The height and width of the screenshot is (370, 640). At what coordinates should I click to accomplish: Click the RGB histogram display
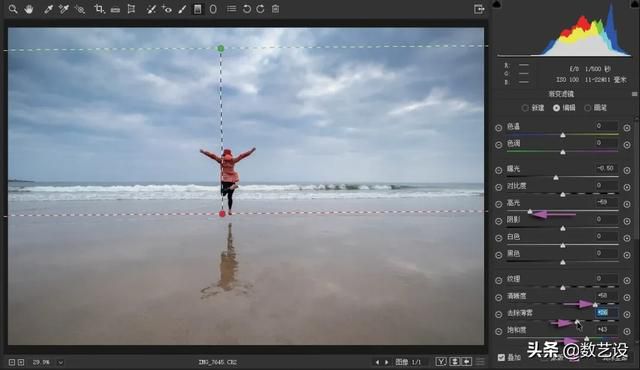pyautogui.click(x=564, y=29)
